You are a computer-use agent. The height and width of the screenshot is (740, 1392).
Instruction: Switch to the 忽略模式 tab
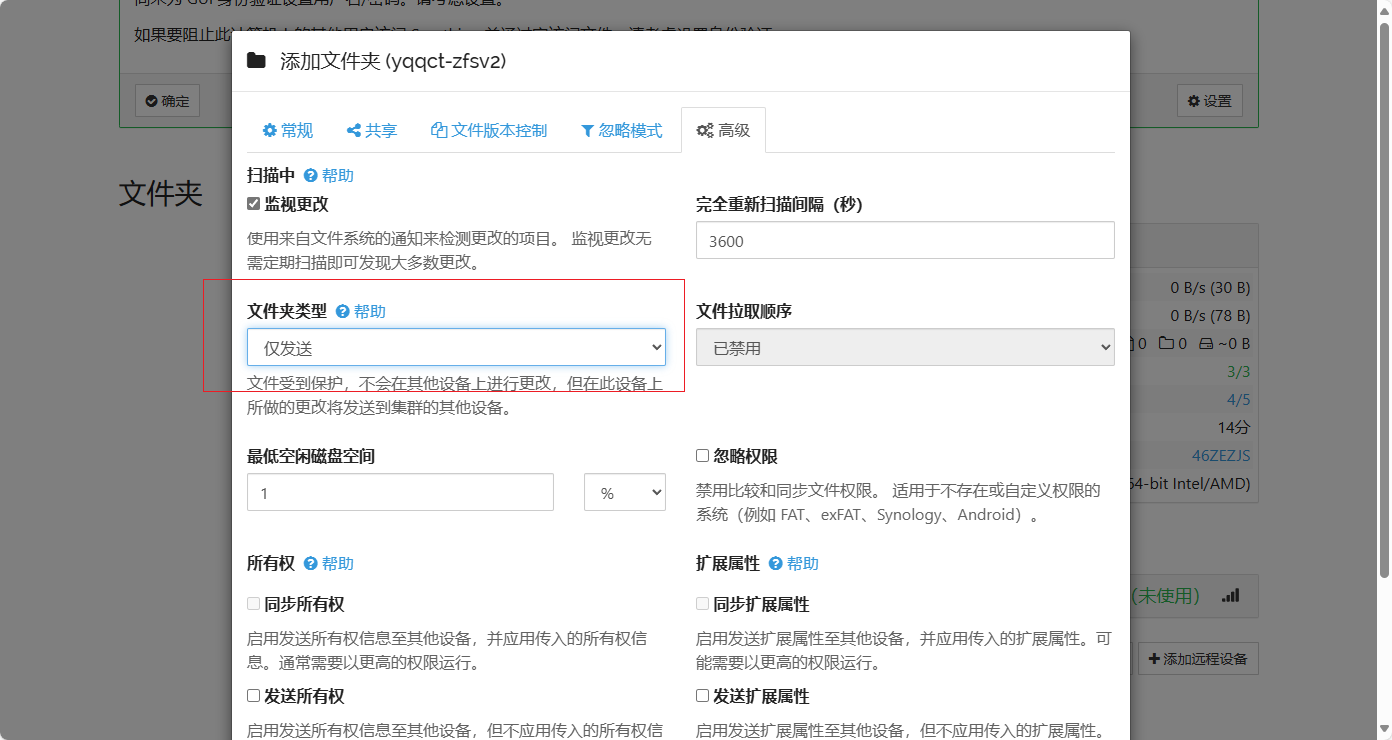(621, 130)
